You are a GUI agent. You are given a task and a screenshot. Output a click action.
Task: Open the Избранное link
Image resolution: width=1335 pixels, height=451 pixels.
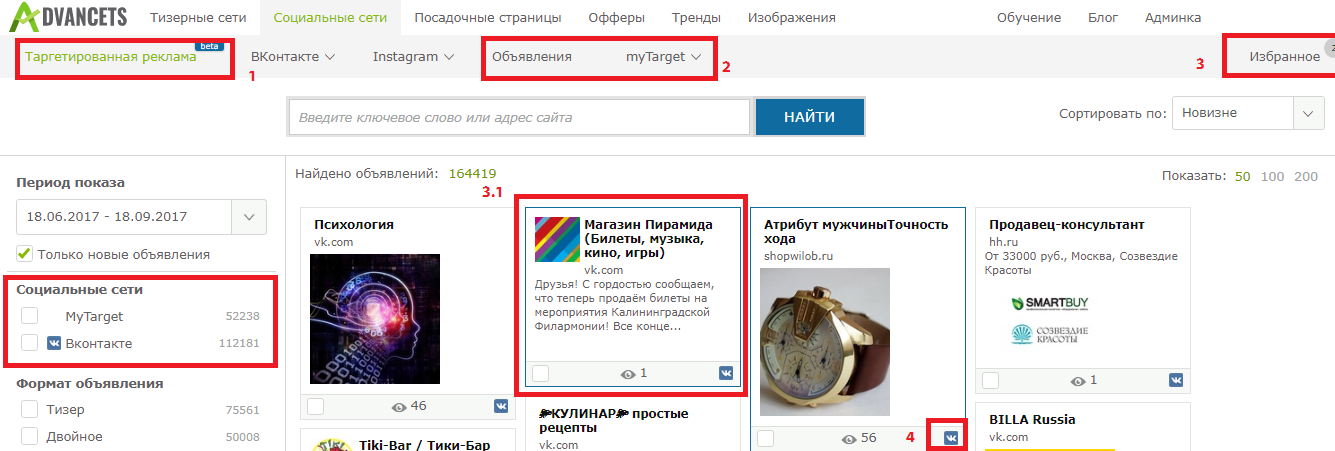(1284, 56)
